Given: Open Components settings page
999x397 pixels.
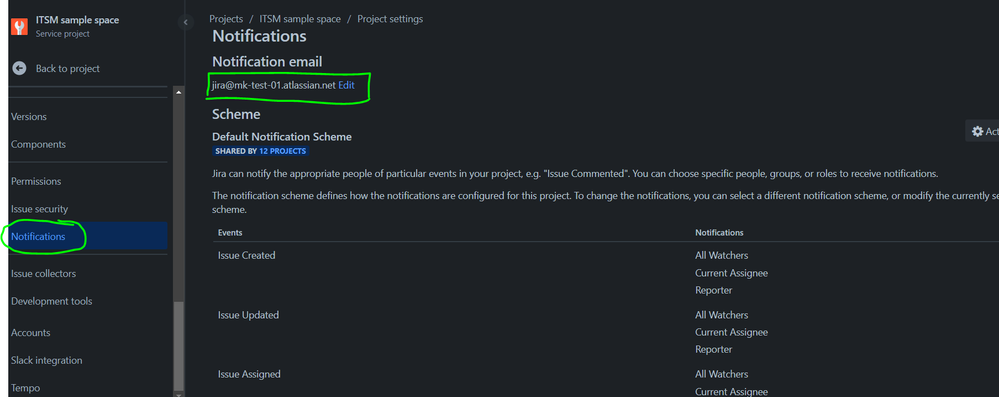Looking at the screenshot, I should 38,145.
